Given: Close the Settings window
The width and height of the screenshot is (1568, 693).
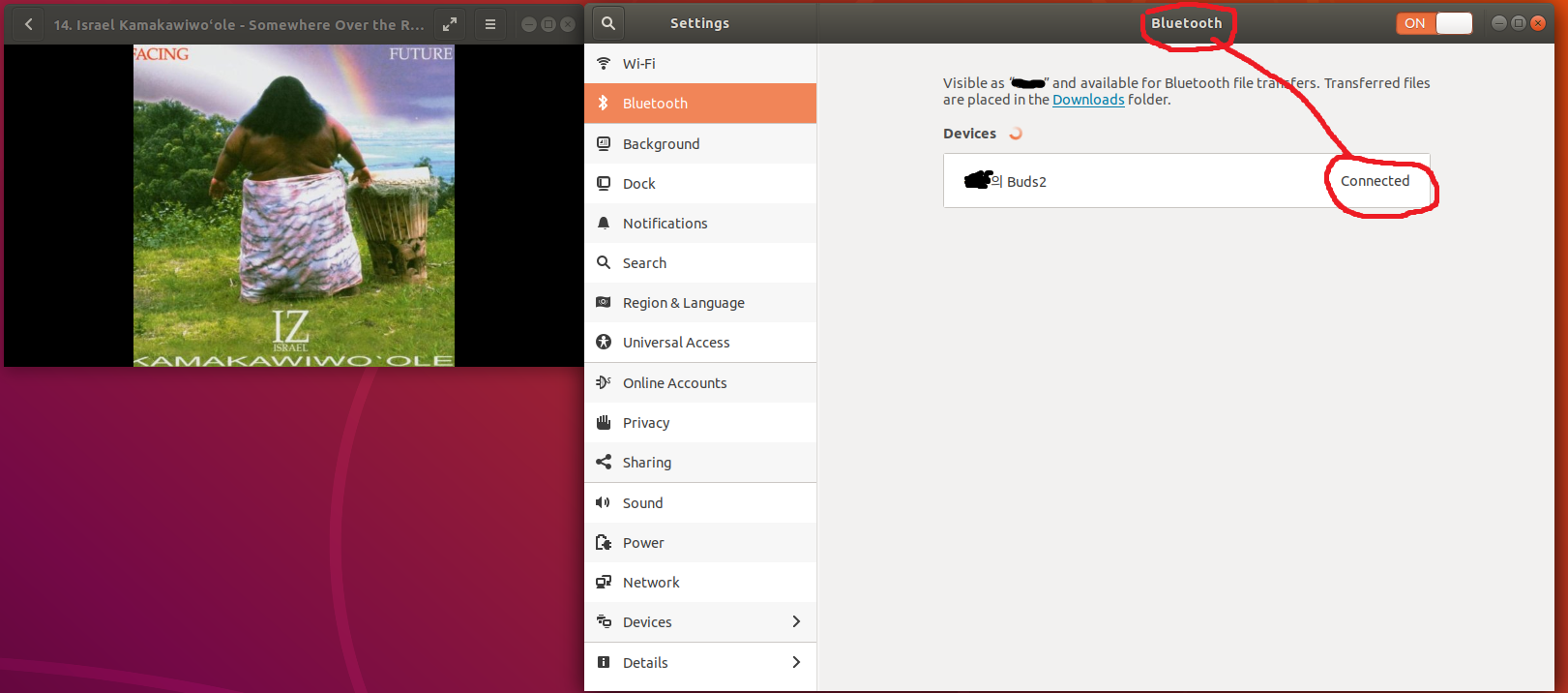Looking at the screenshot, I should pos(1538,23).
